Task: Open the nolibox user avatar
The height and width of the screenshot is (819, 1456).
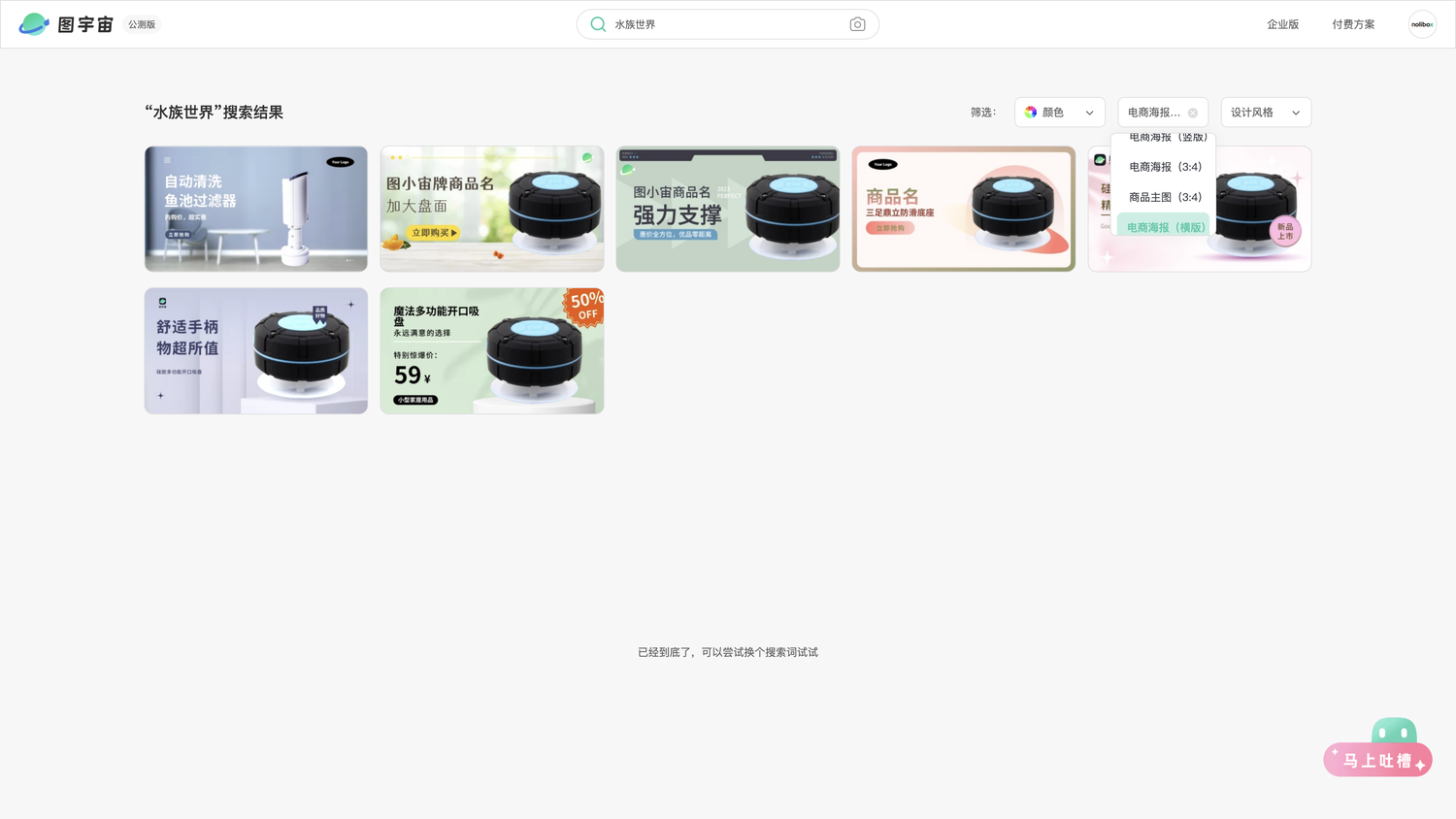Action: pyautogui.click(x=1422, y=24)
